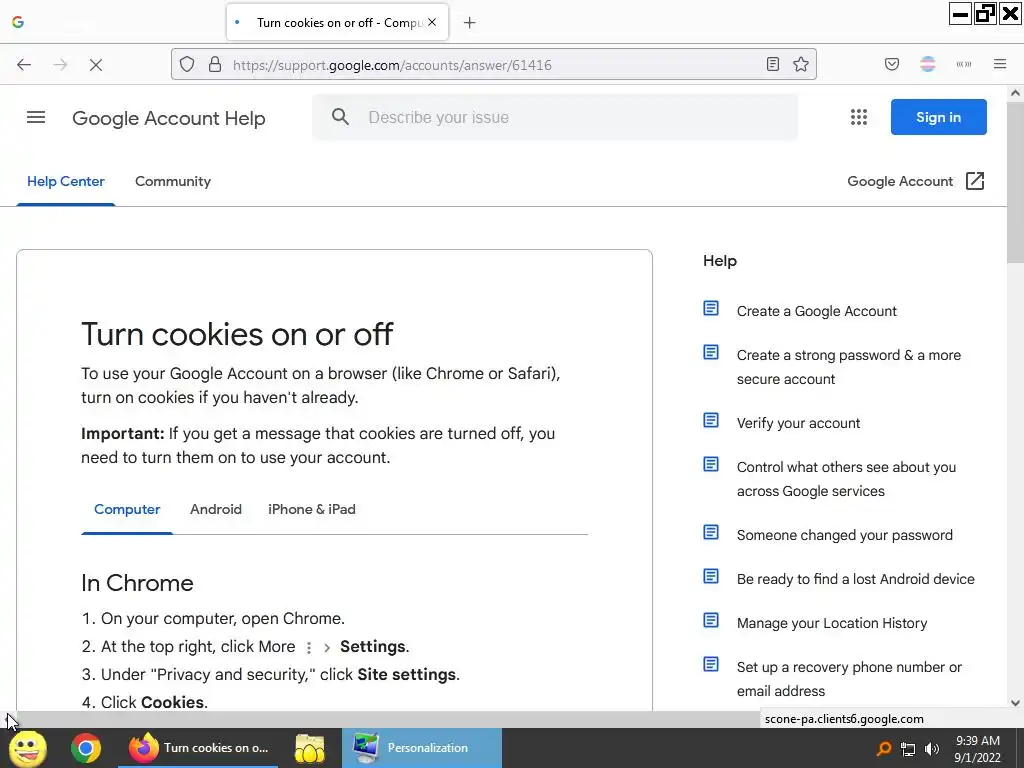This screenshot has height=768, width=1024.
Task: Open a new browser tab
Action: pyautogui.click(x=470, y=23)
